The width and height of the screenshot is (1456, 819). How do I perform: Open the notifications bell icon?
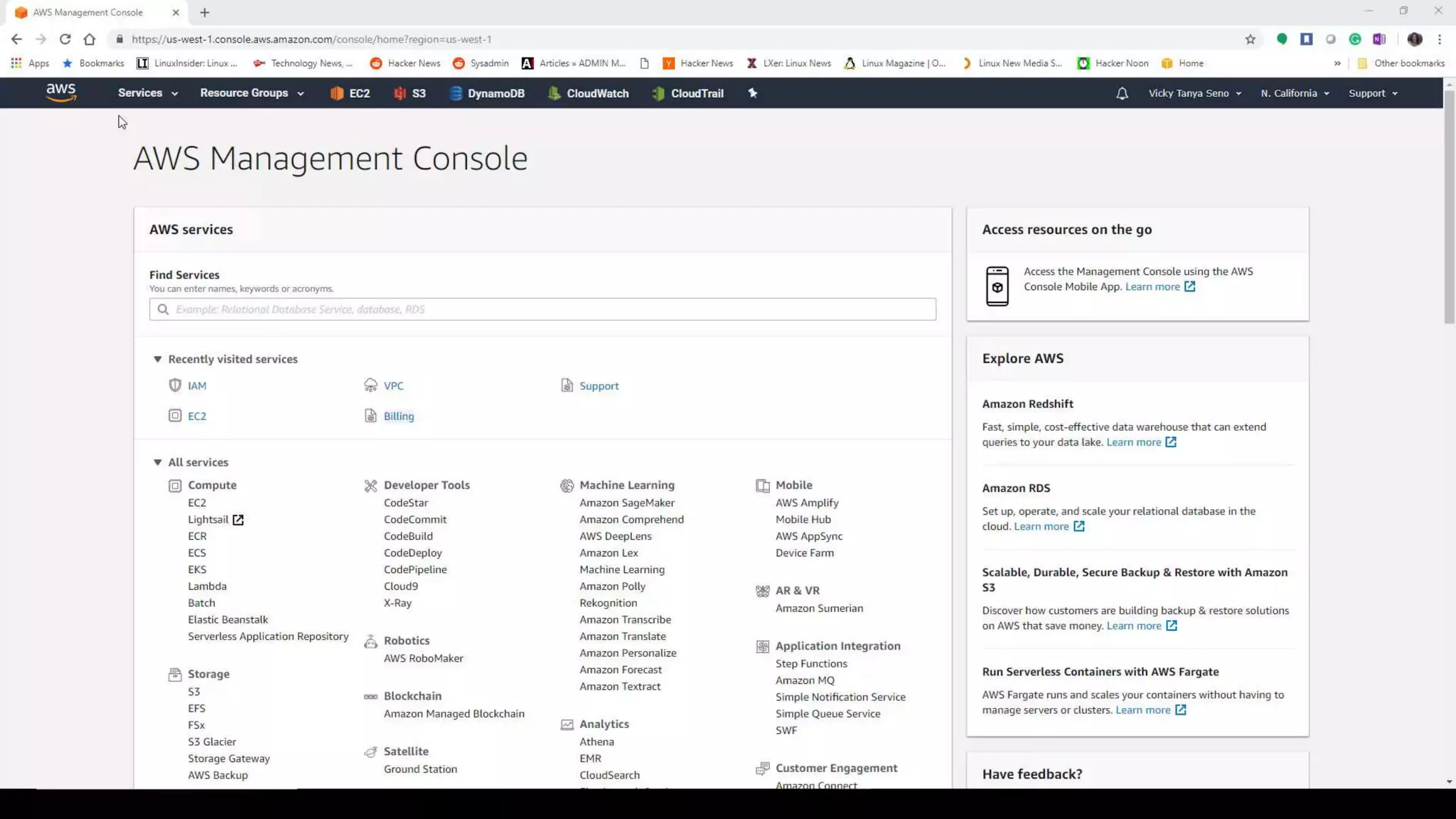click(1122, 93)
